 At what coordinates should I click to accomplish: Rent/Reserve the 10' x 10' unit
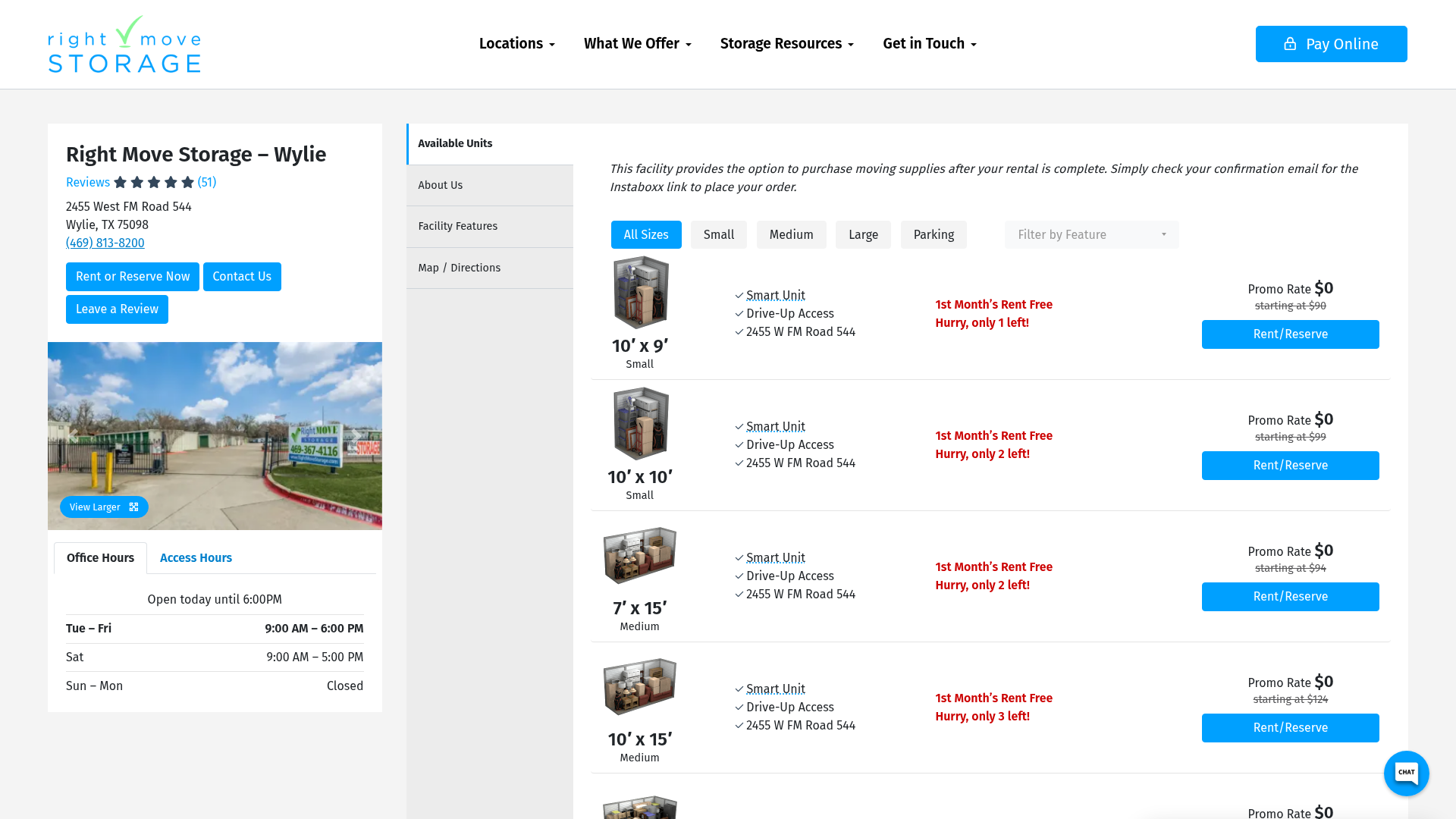1290,466
